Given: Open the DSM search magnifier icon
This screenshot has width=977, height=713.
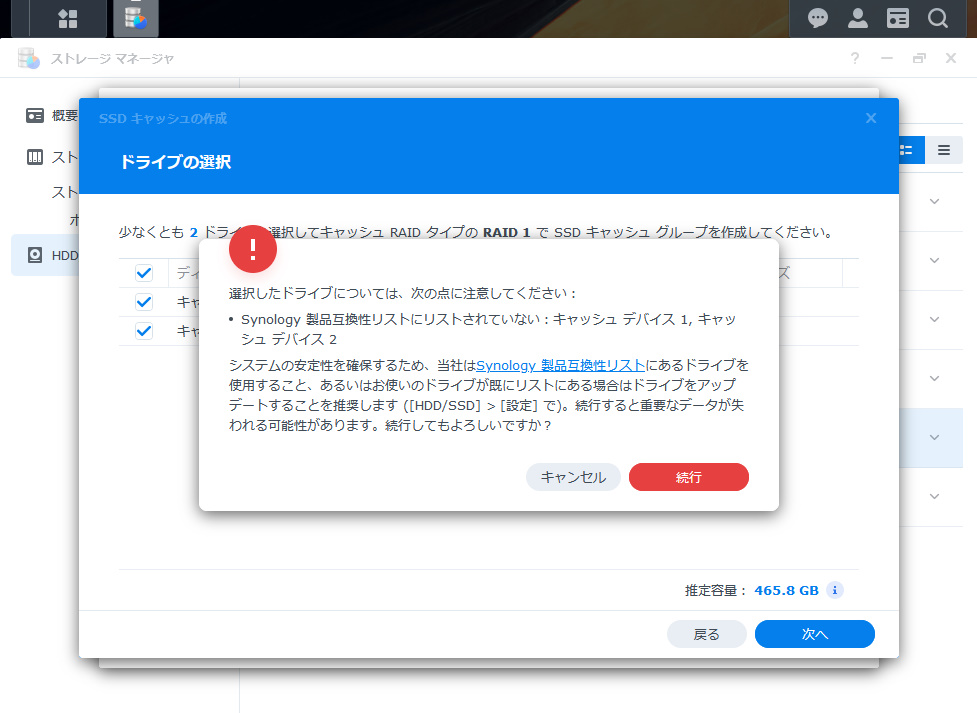Looking at the screenshot, I should pos(937,19).
